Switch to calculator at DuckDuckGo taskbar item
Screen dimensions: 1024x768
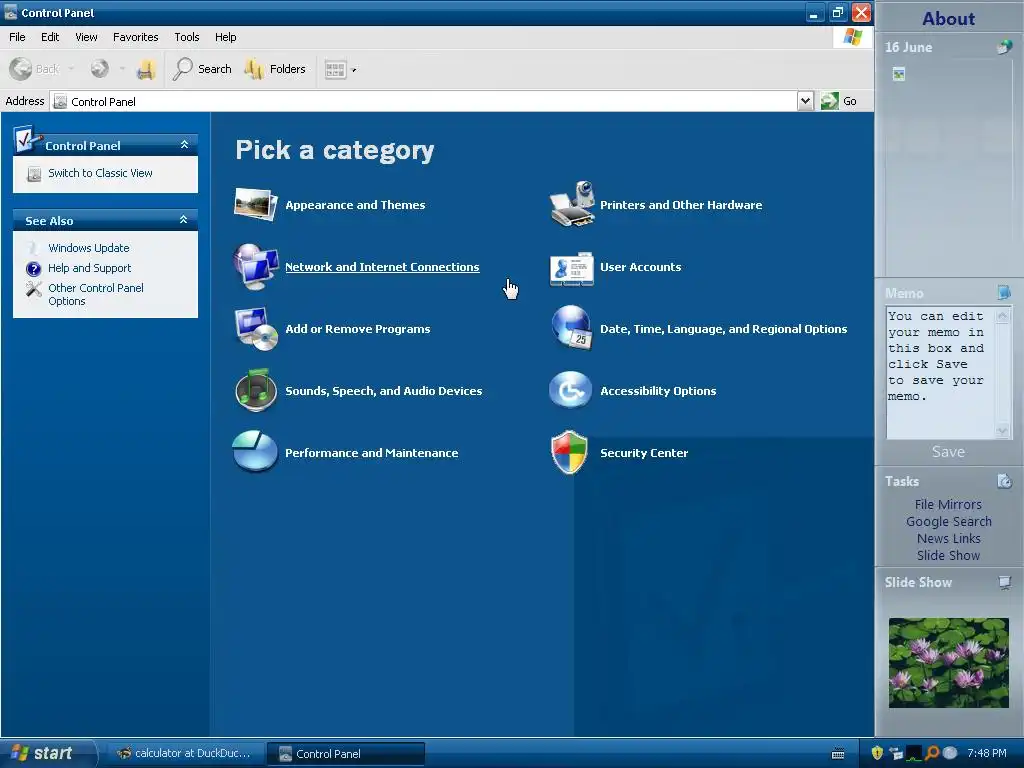click(184, 753)
